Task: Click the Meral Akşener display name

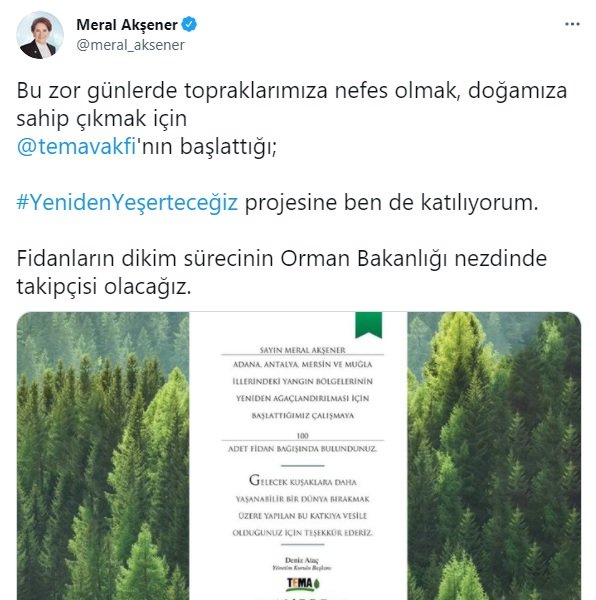Action: click(127, 25)
